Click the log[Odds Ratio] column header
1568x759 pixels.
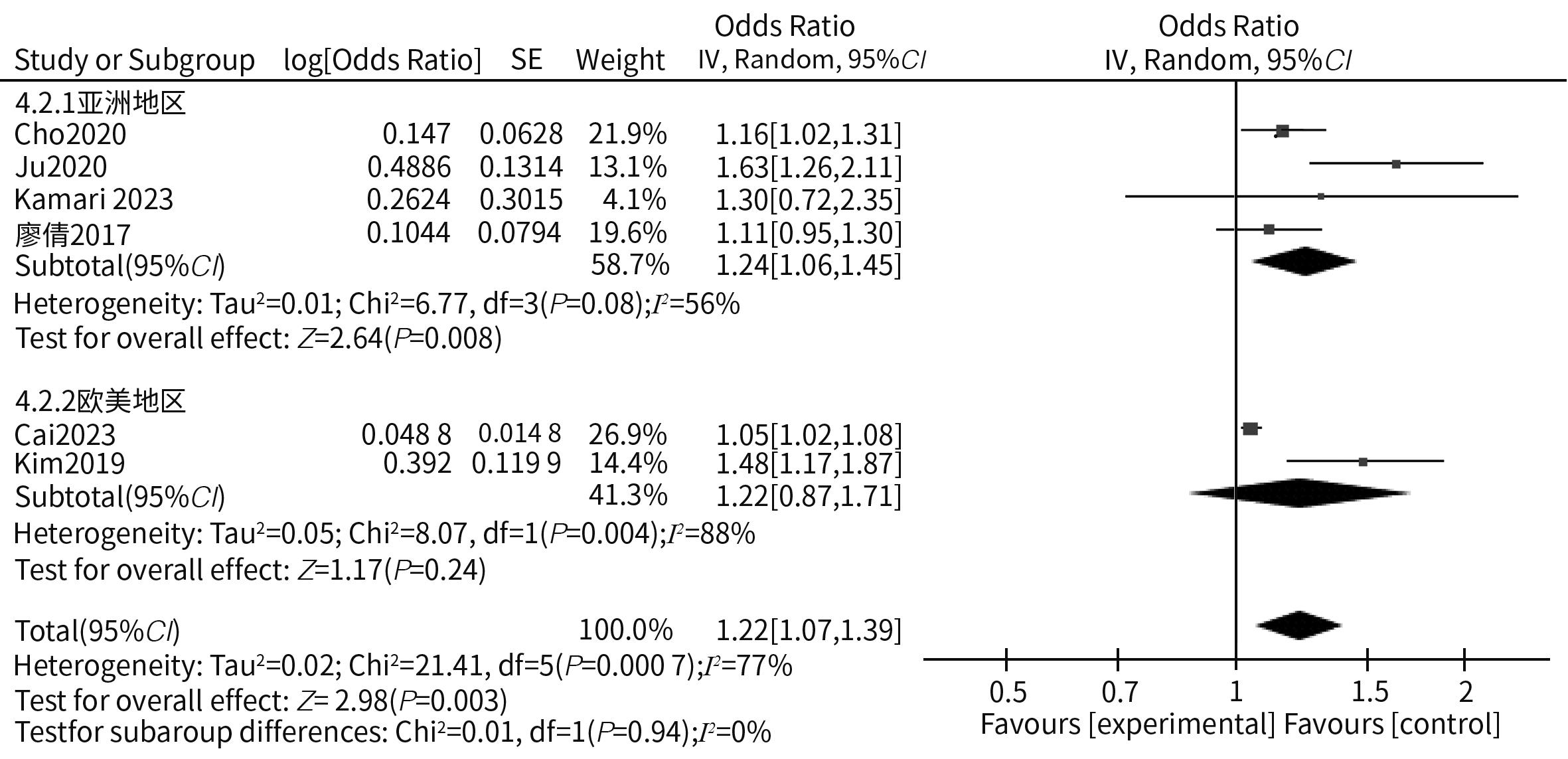(382, 60)
